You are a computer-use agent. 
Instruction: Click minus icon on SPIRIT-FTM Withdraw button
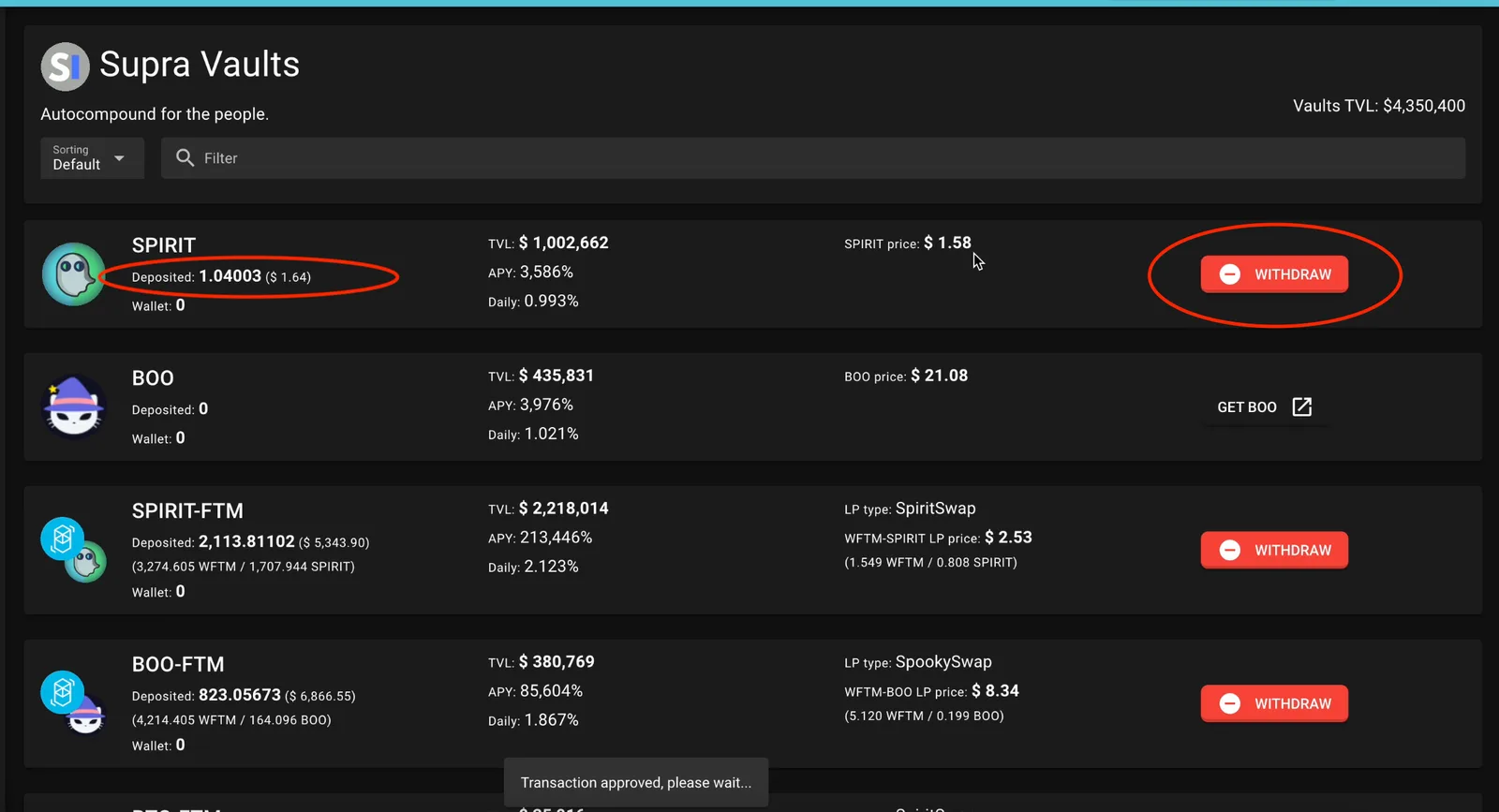click(x=1230, y=550)
